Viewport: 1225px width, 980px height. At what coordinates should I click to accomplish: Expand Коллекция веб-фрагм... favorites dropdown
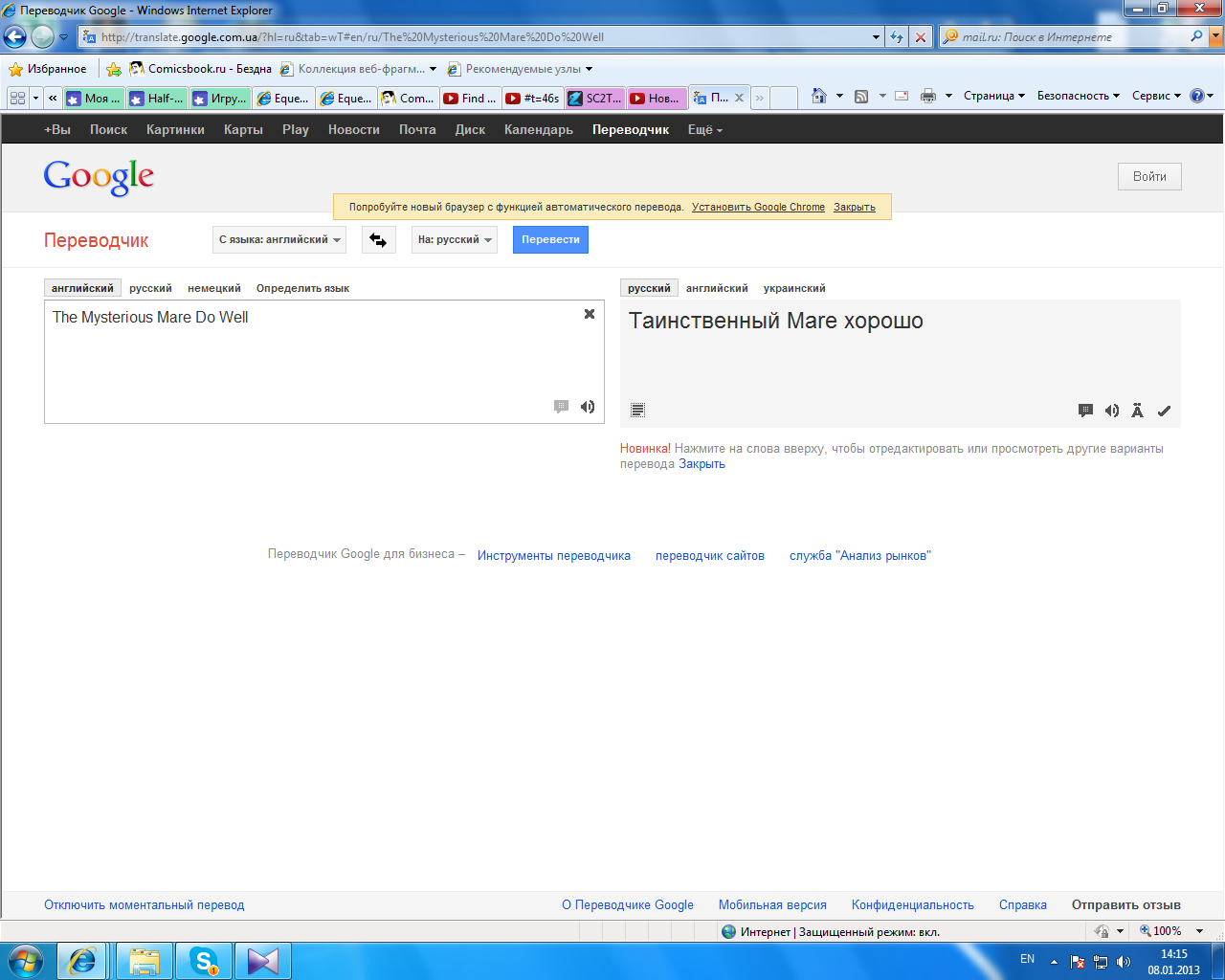click(x=433, y=69)
